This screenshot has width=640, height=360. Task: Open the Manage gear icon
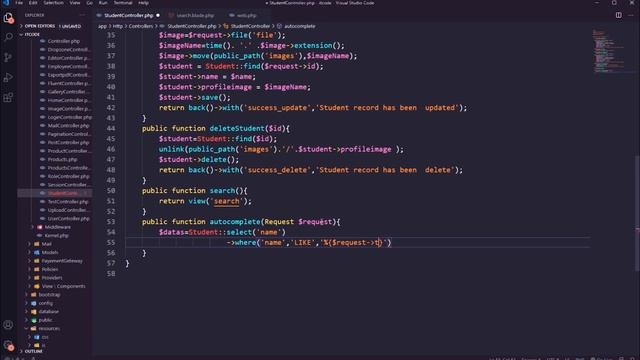tap(8, 345)
